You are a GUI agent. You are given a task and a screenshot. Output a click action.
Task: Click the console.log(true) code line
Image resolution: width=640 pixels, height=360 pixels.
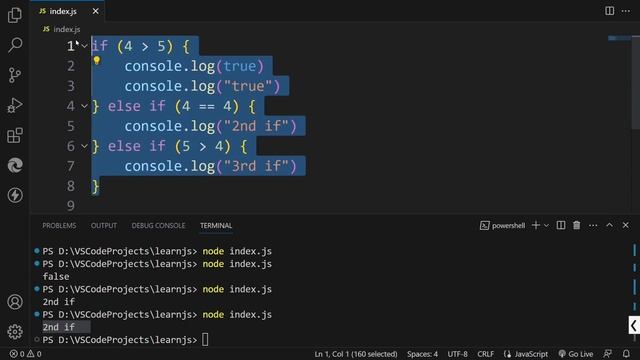194,66
